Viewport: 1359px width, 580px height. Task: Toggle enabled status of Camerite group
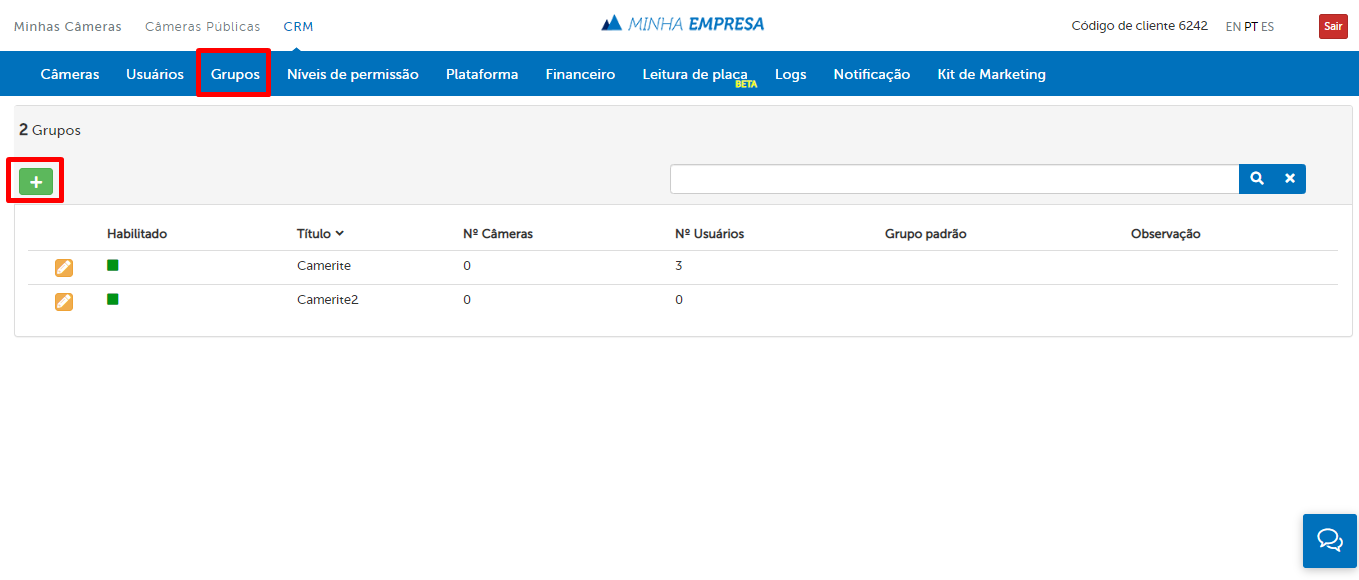(113, 265)
